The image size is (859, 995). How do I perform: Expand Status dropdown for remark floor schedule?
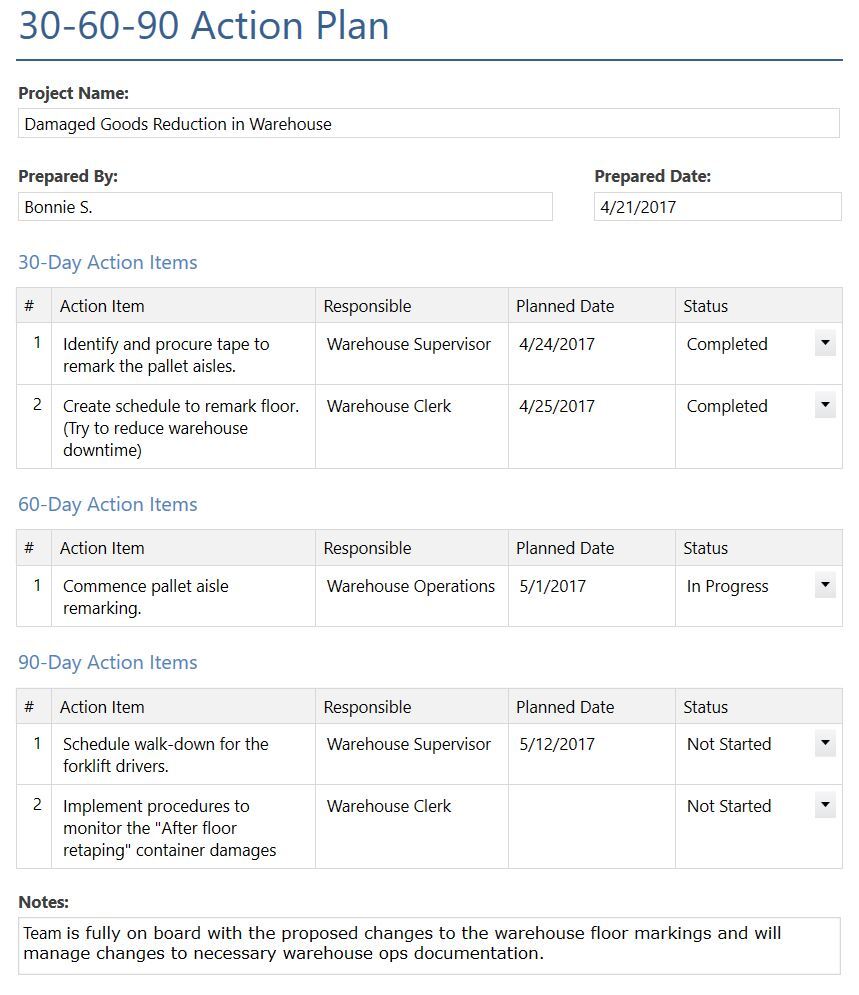pos(825,406)
